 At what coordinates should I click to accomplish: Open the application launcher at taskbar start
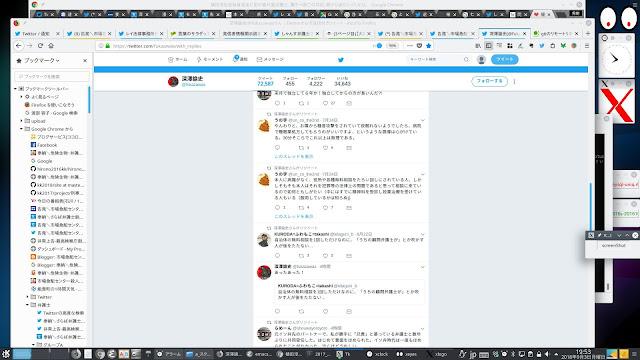(5, 354)
